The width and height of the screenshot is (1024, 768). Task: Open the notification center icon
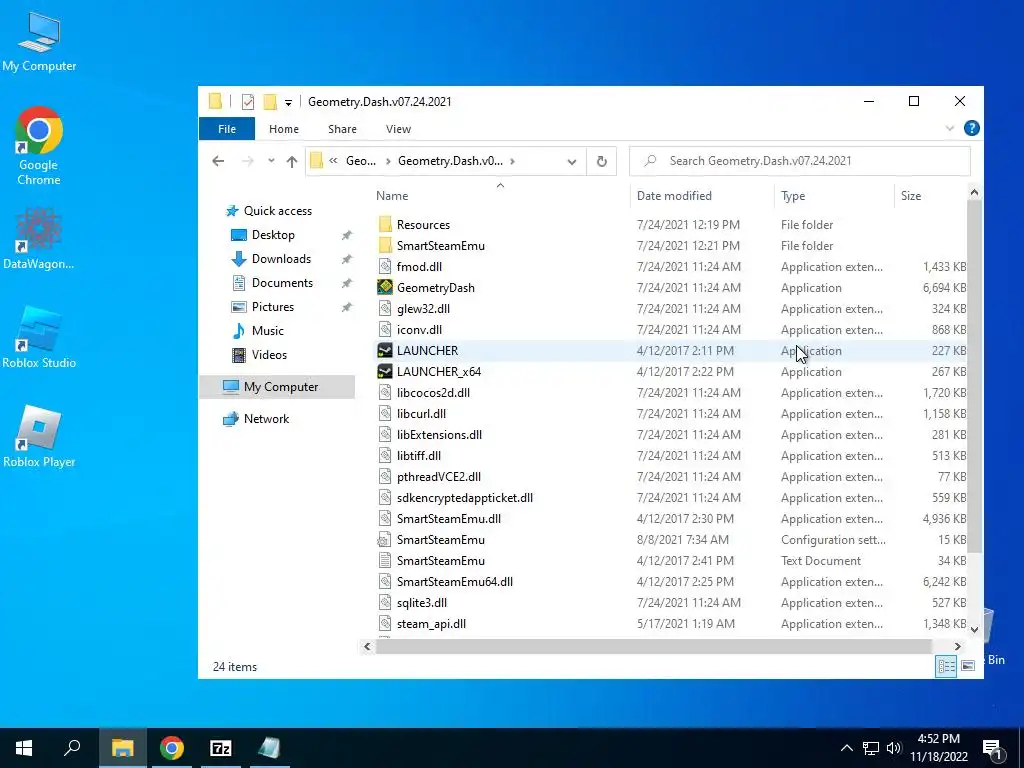coord(992,748)
